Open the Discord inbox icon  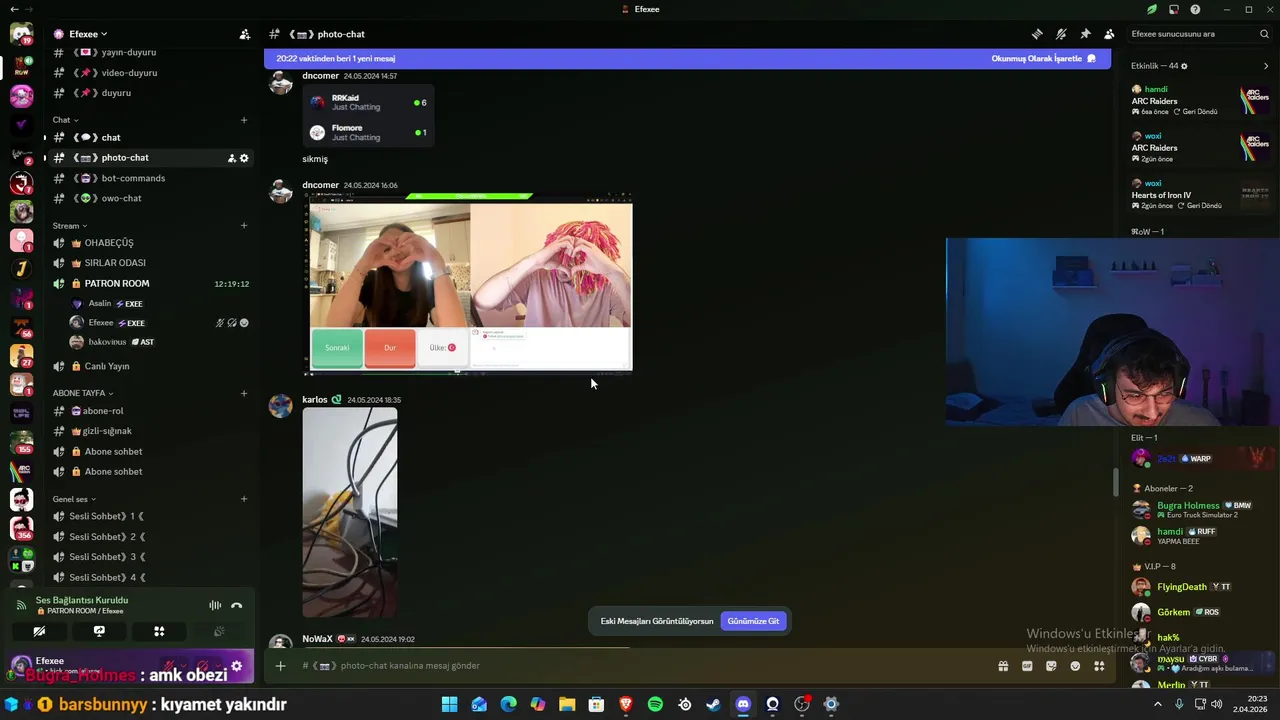pyautogui.click(x=1174, y=9)
